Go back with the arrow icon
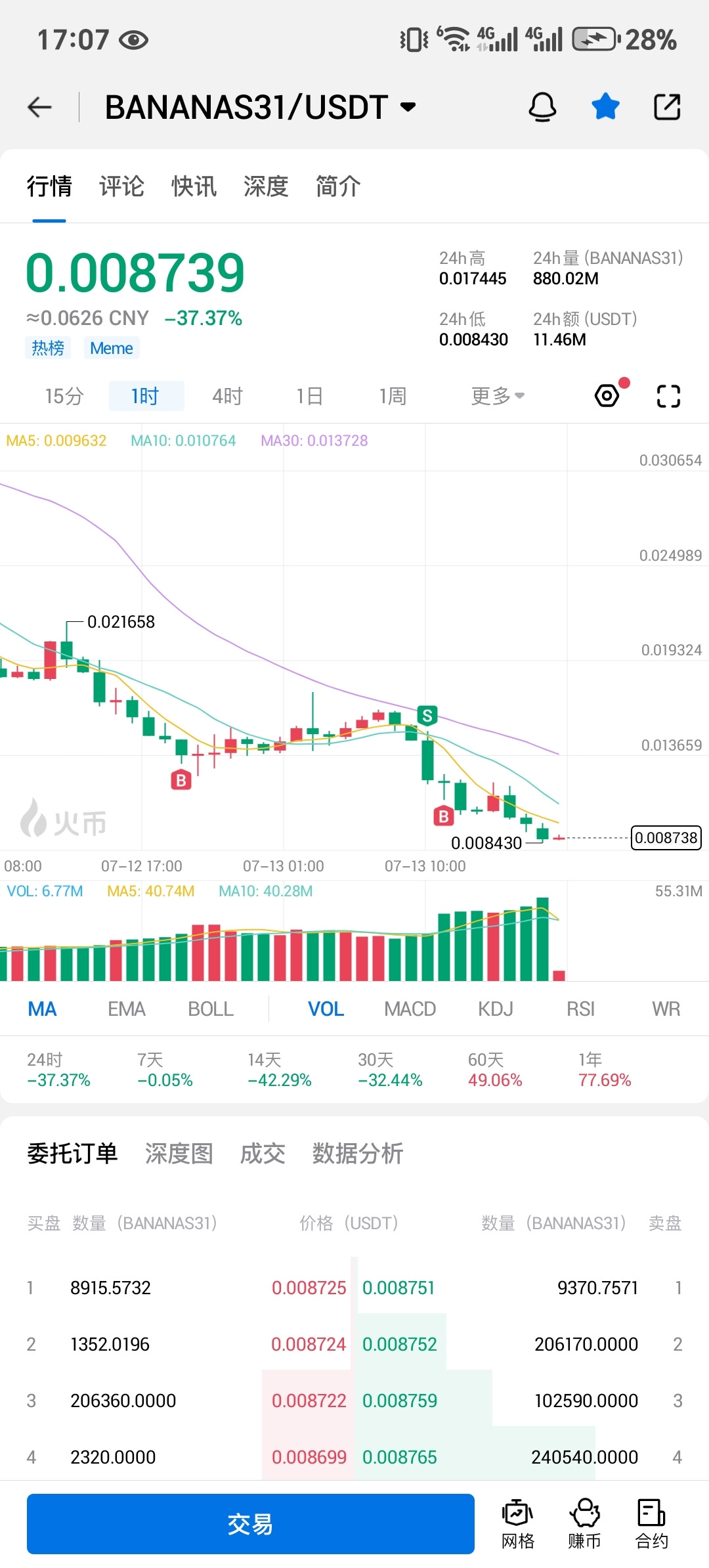709x1568 pixels. click(x=39, y=106)
